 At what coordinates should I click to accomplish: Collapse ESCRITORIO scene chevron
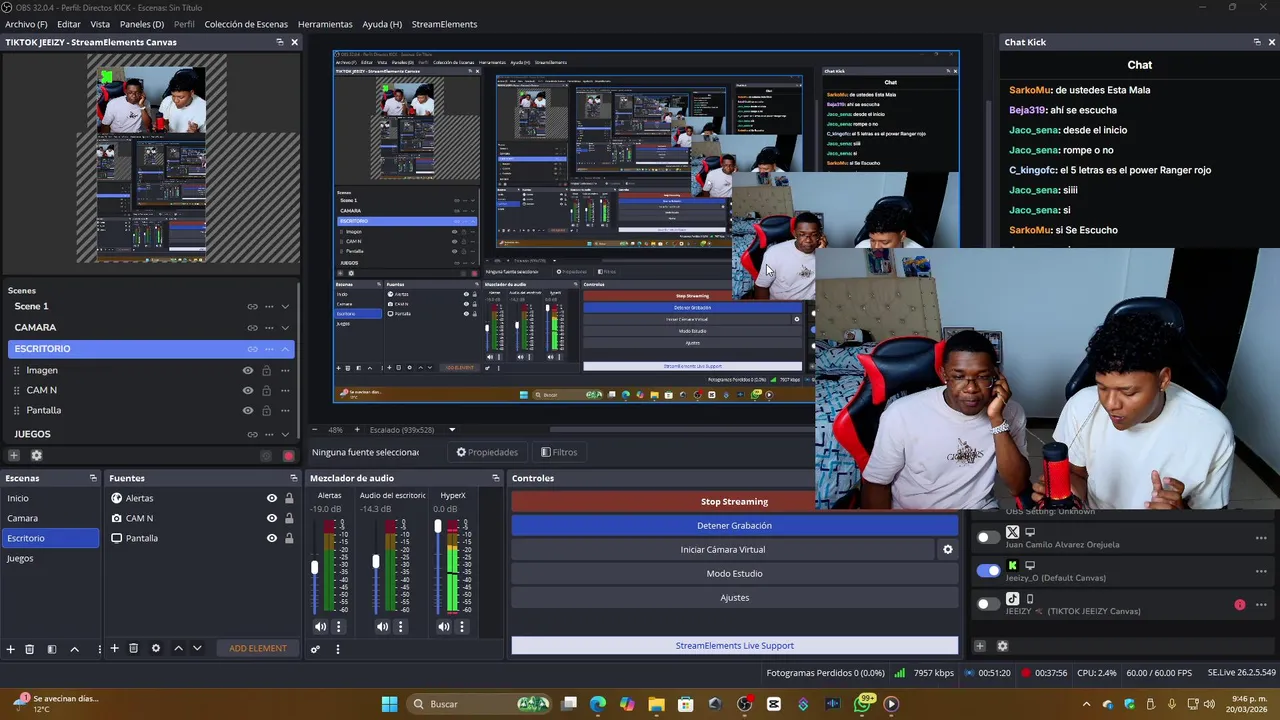point(285,349)
